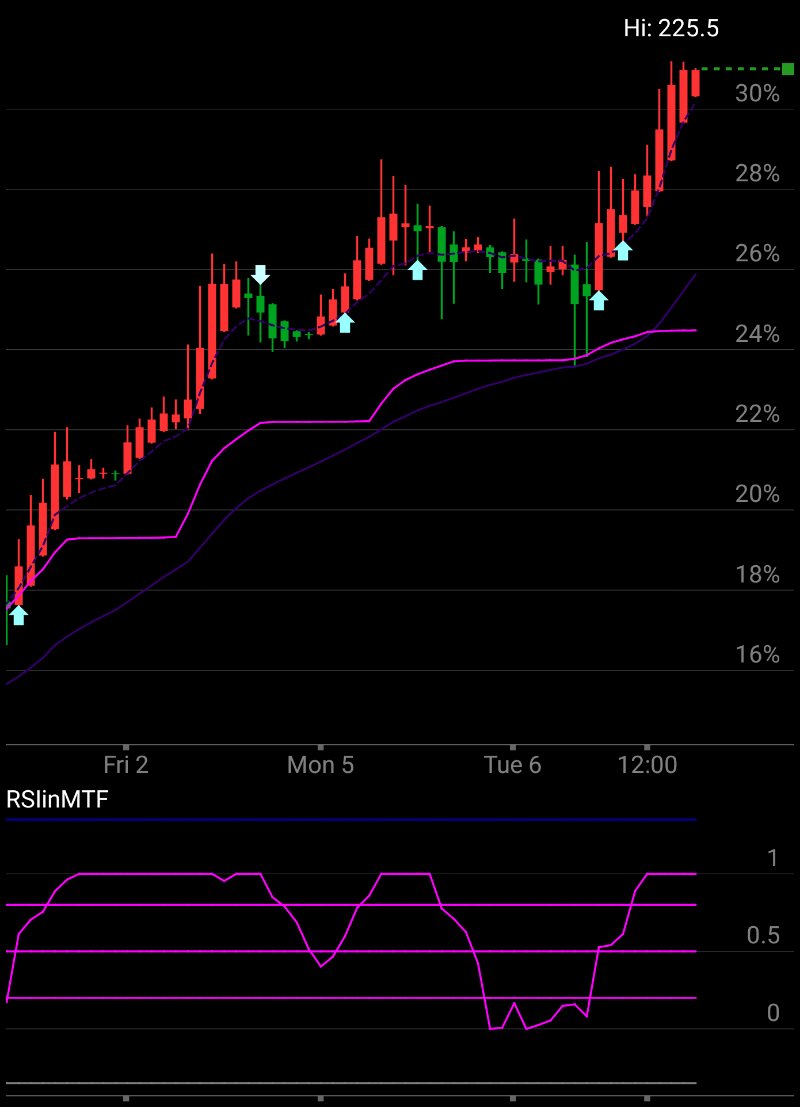Click the 20% price axis label
800x1107 pixels.
[x=757, y=494]
